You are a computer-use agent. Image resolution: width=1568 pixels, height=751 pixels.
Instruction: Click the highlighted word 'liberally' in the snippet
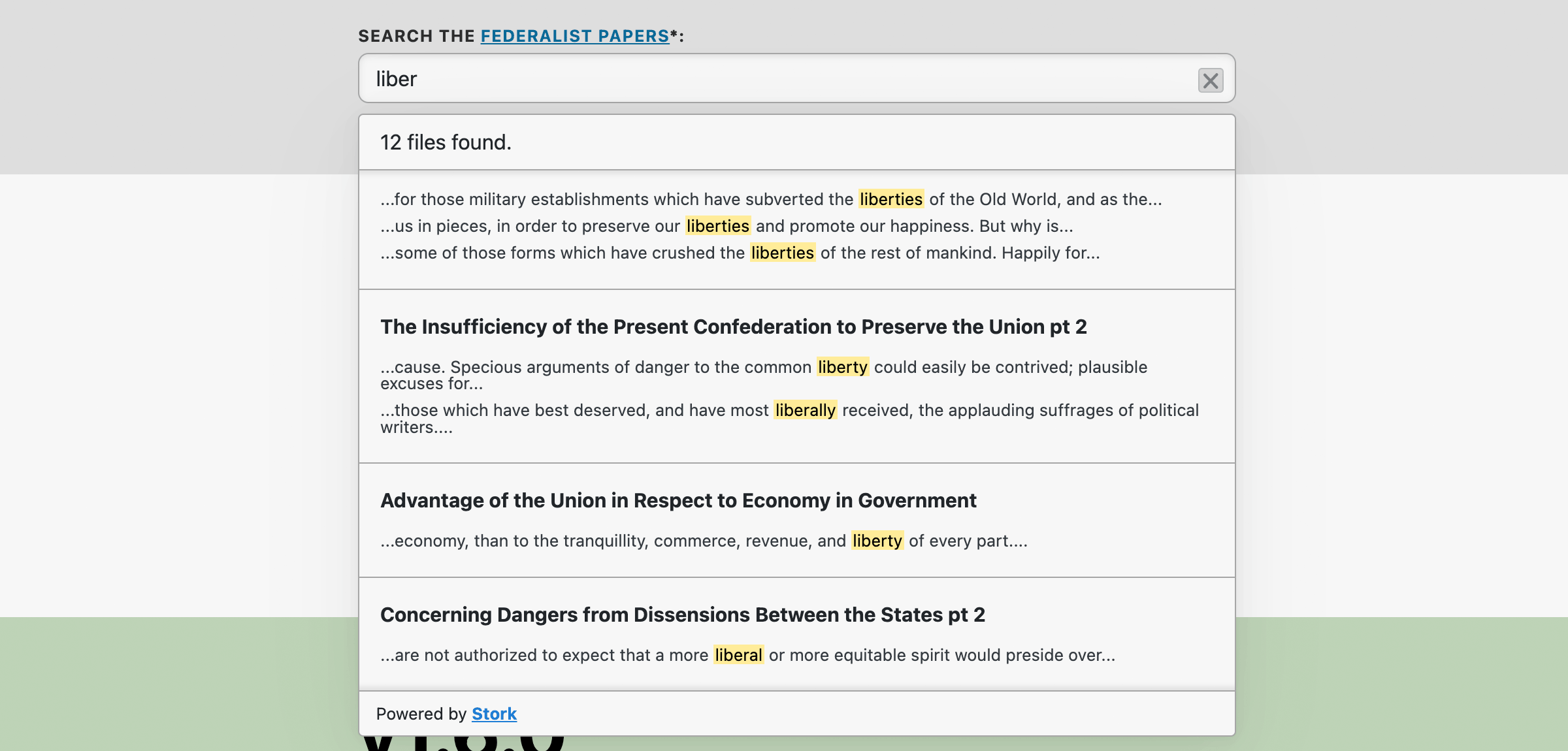805,410
